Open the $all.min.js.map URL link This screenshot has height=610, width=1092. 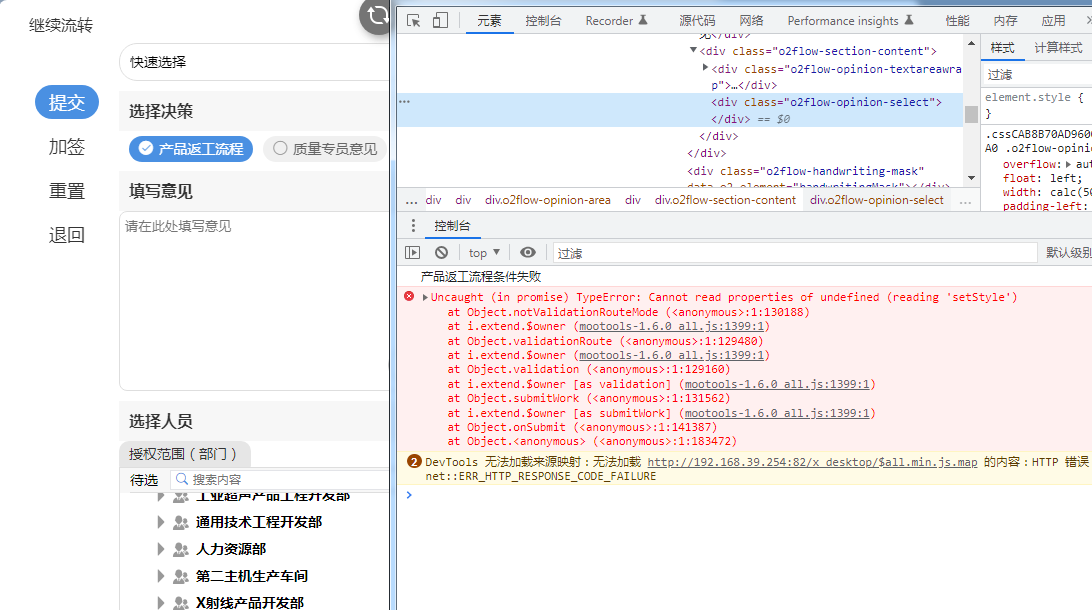click(812, 462)
